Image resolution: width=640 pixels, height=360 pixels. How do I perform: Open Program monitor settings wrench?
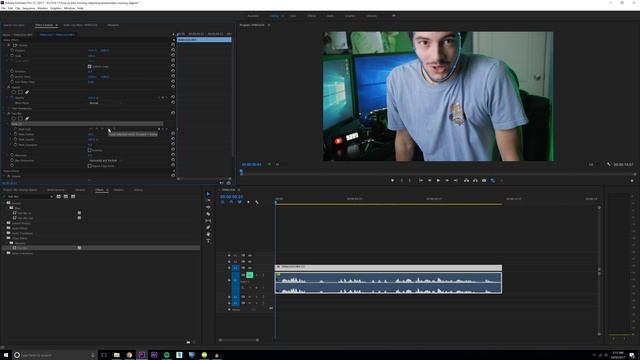point(609,164)
